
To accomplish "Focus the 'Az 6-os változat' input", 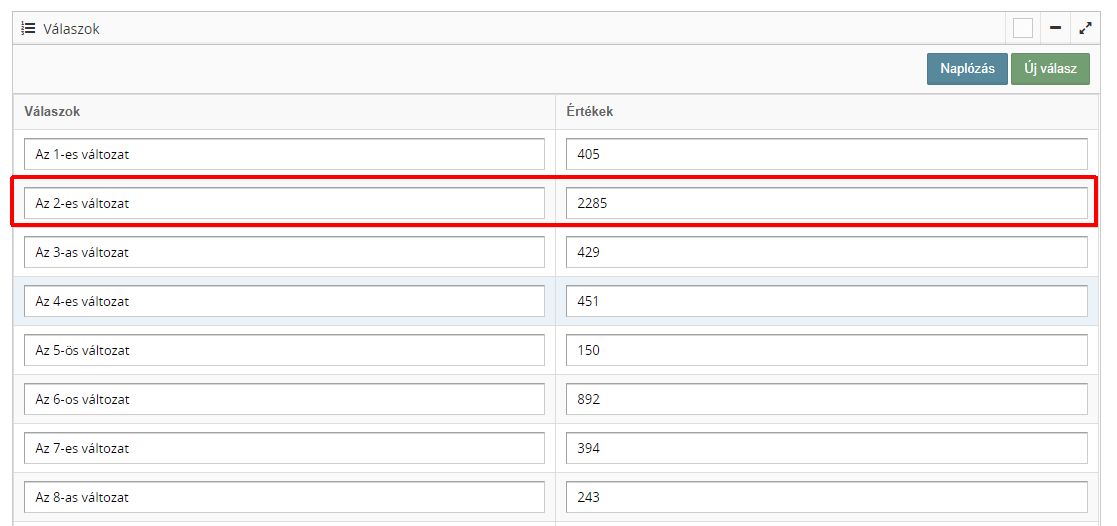I will (284, 400).
